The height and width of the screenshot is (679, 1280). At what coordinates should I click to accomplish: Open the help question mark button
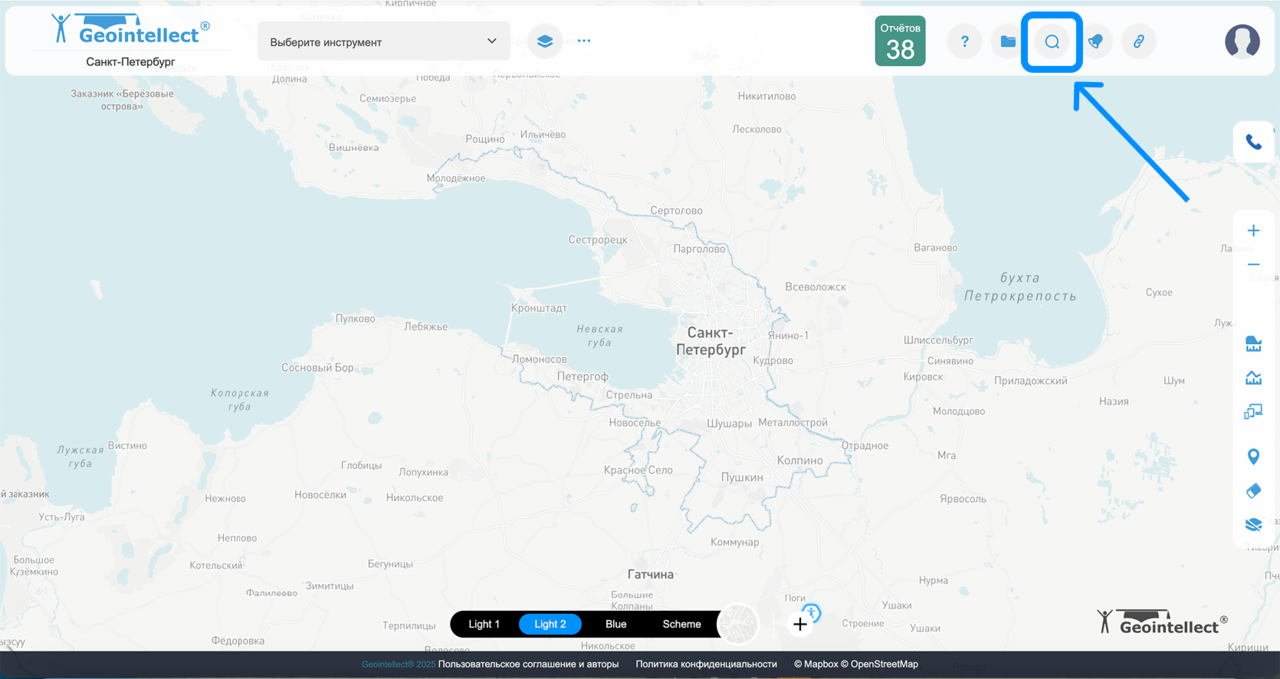click(x=964, y=42)
